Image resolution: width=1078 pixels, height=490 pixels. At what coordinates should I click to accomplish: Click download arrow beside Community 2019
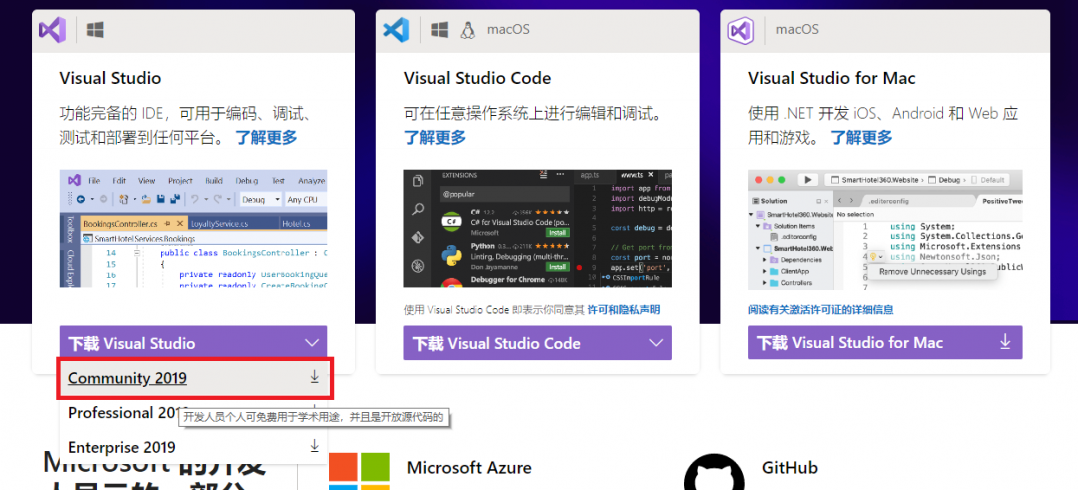(x=314, y=377)
